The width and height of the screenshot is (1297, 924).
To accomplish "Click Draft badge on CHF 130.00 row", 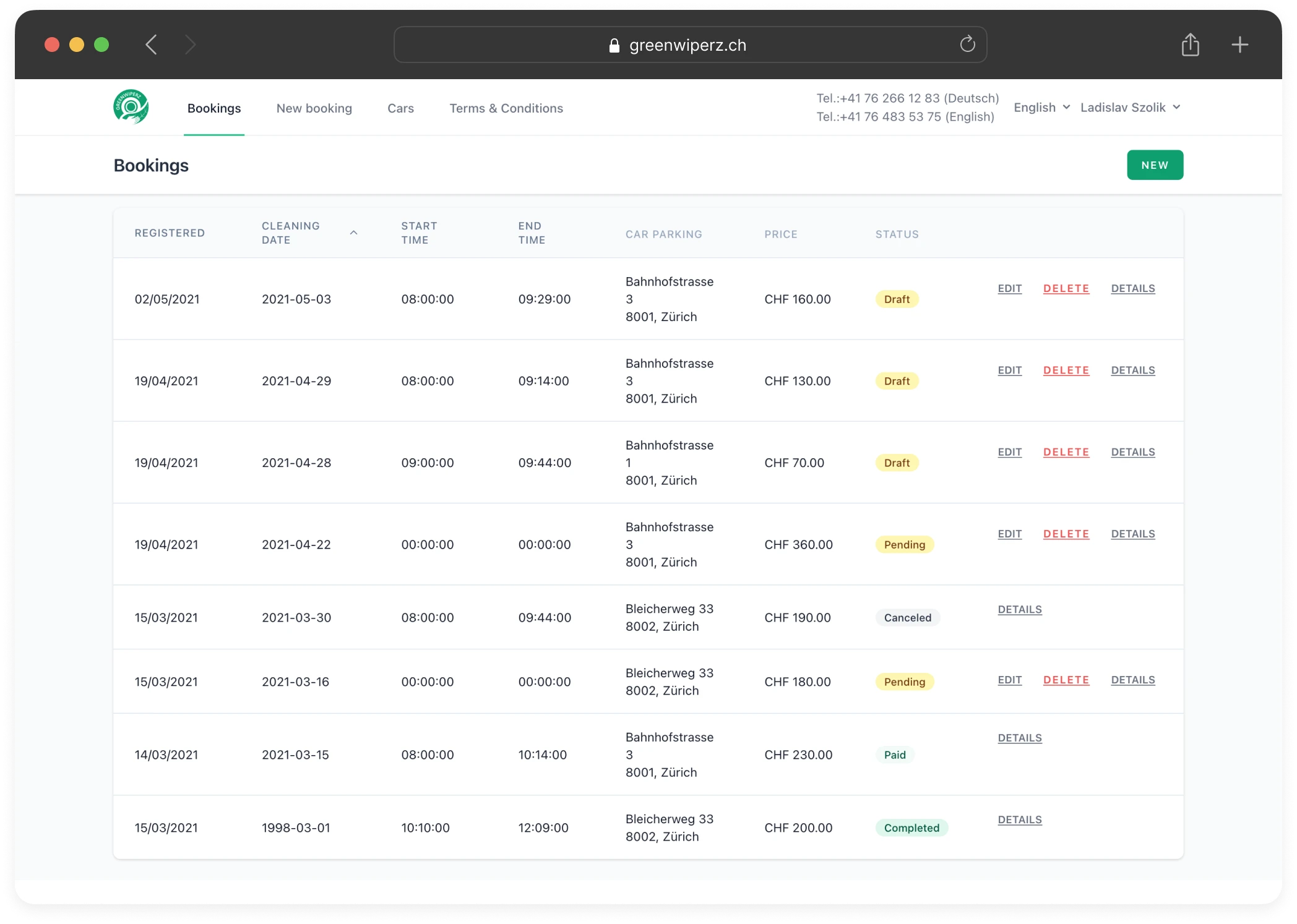I will pos(897,381).
